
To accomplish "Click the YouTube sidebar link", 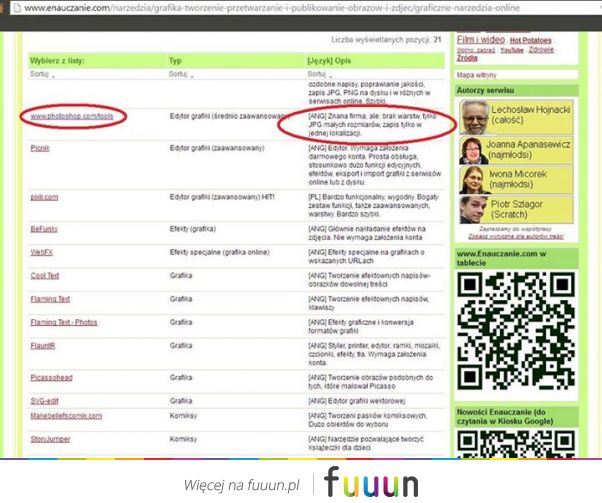I will [512, 50].
